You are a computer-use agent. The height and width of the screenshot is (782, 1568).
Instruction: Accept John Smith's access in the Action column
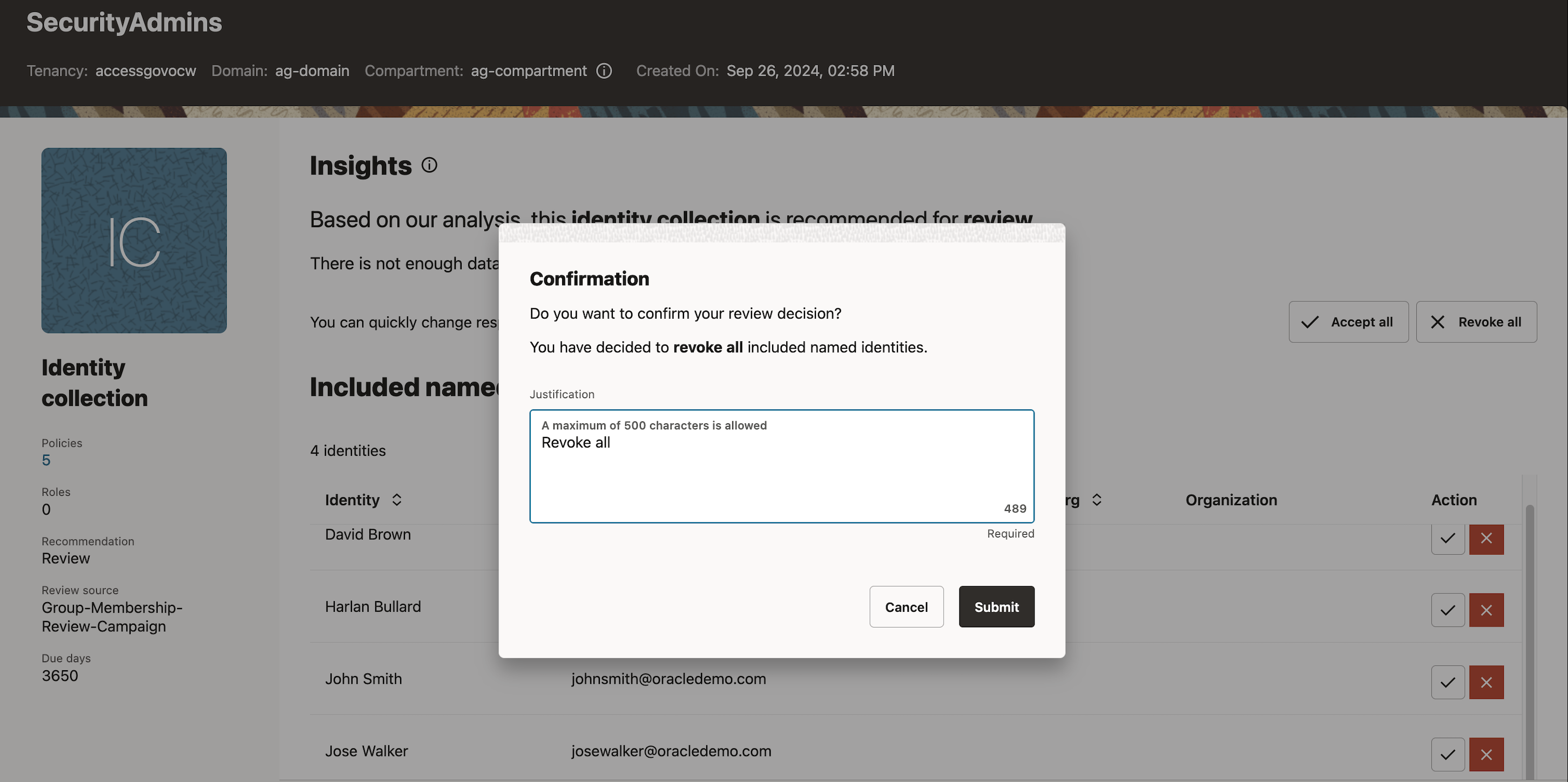(x=1448, y=682)
